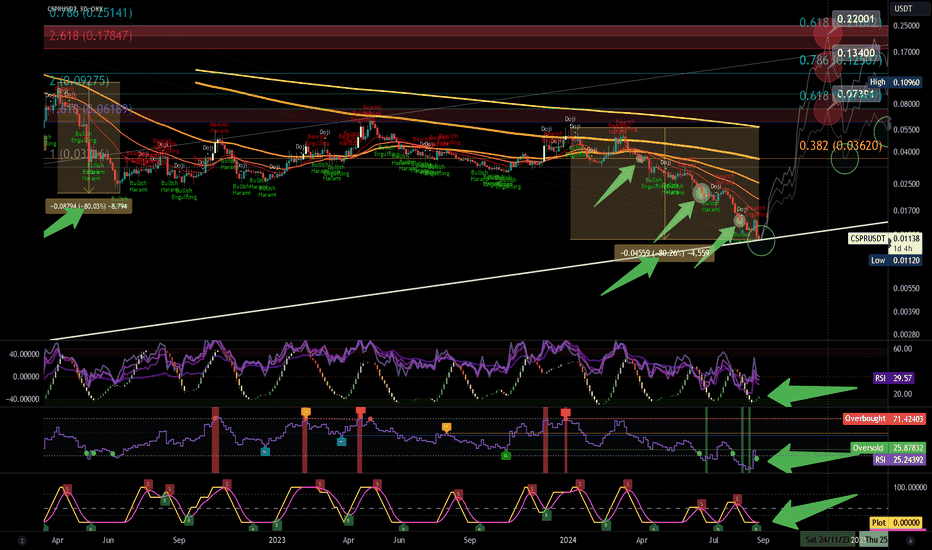Open the USDT currency selector on price axis

903,8
